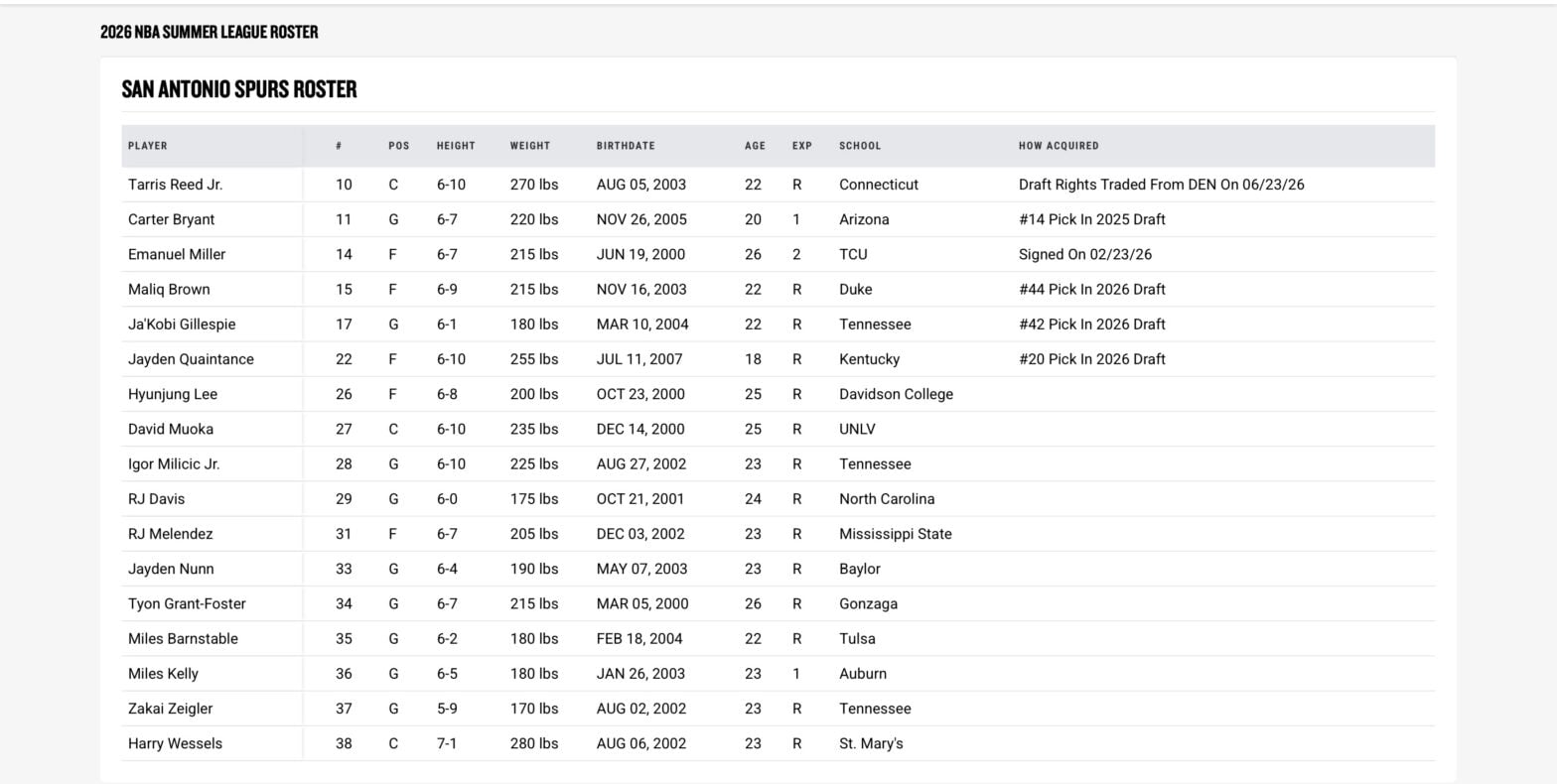Image resolution: width=1557 pixels, height=784 pixels.
Task: Select the Davidson College cell
Action: click(896, 394)
